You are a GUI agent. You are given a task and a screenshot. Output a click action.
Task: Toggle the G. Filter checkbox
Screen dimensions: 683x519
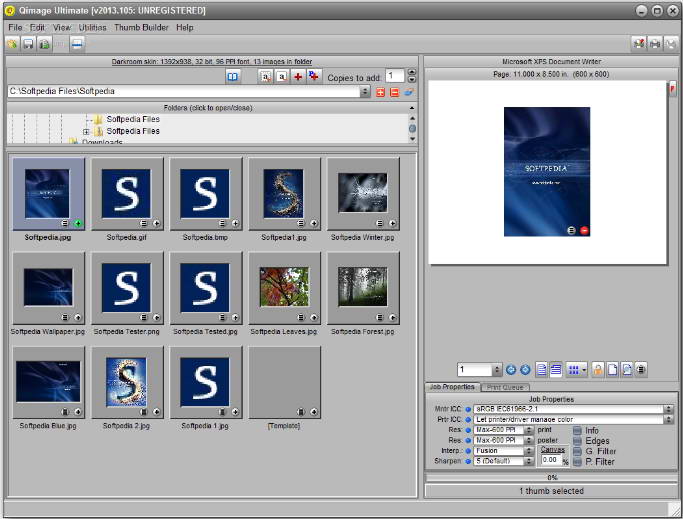[x=577, y=451]
